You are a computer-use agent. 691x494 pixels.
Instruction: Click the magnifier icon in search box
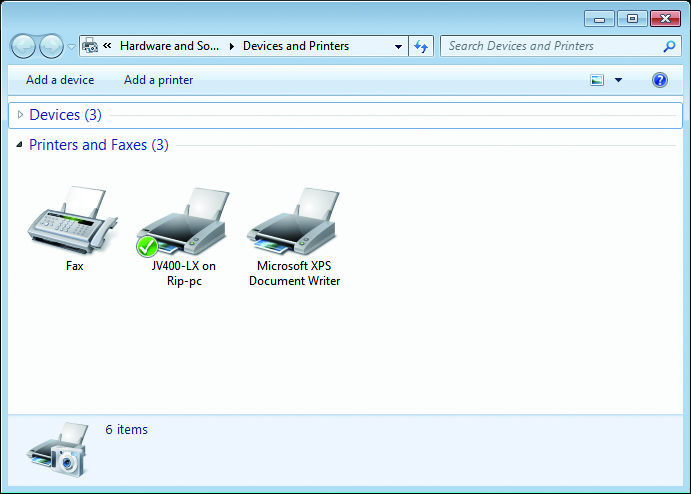(x=669, y=46)
